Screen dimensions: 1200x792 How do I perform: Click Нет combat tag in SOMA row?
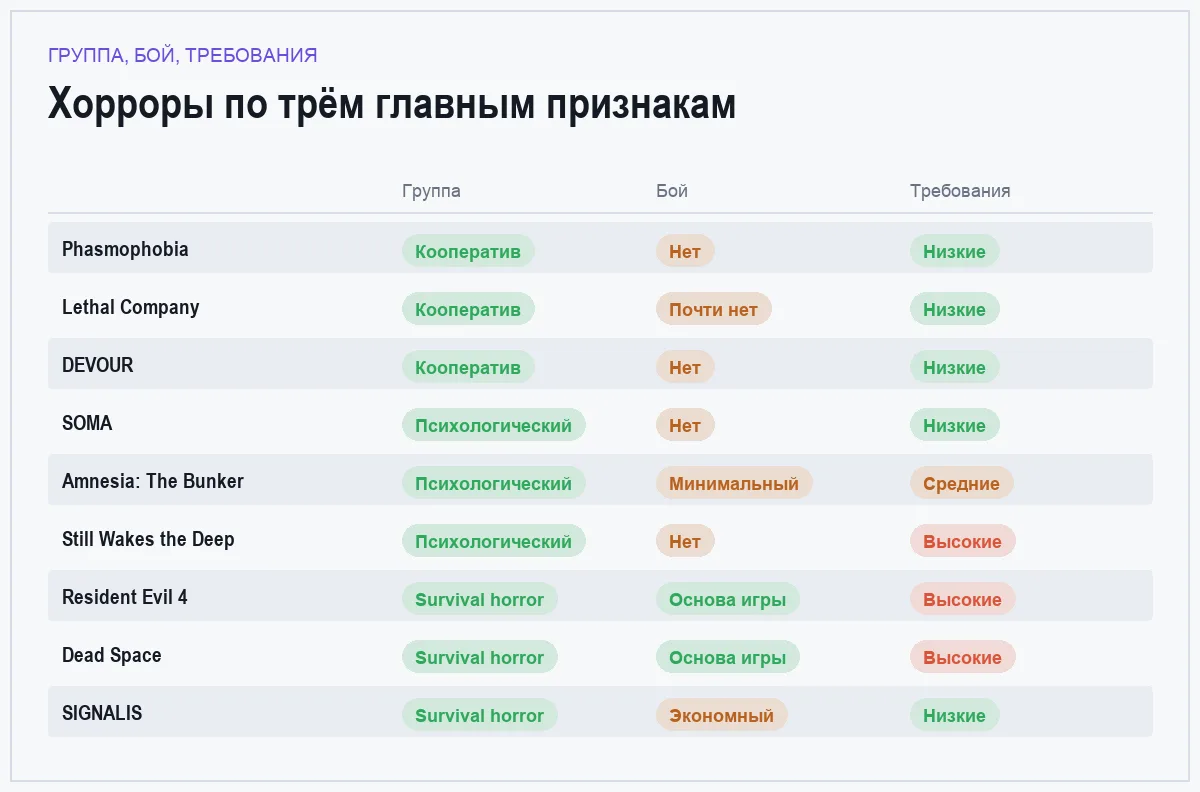[685, 425]
